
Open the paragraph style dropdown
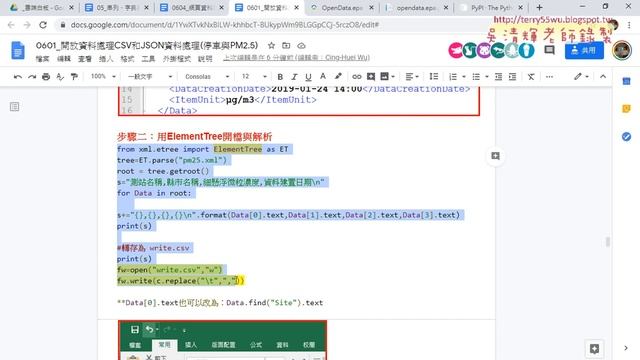point(150,77)
